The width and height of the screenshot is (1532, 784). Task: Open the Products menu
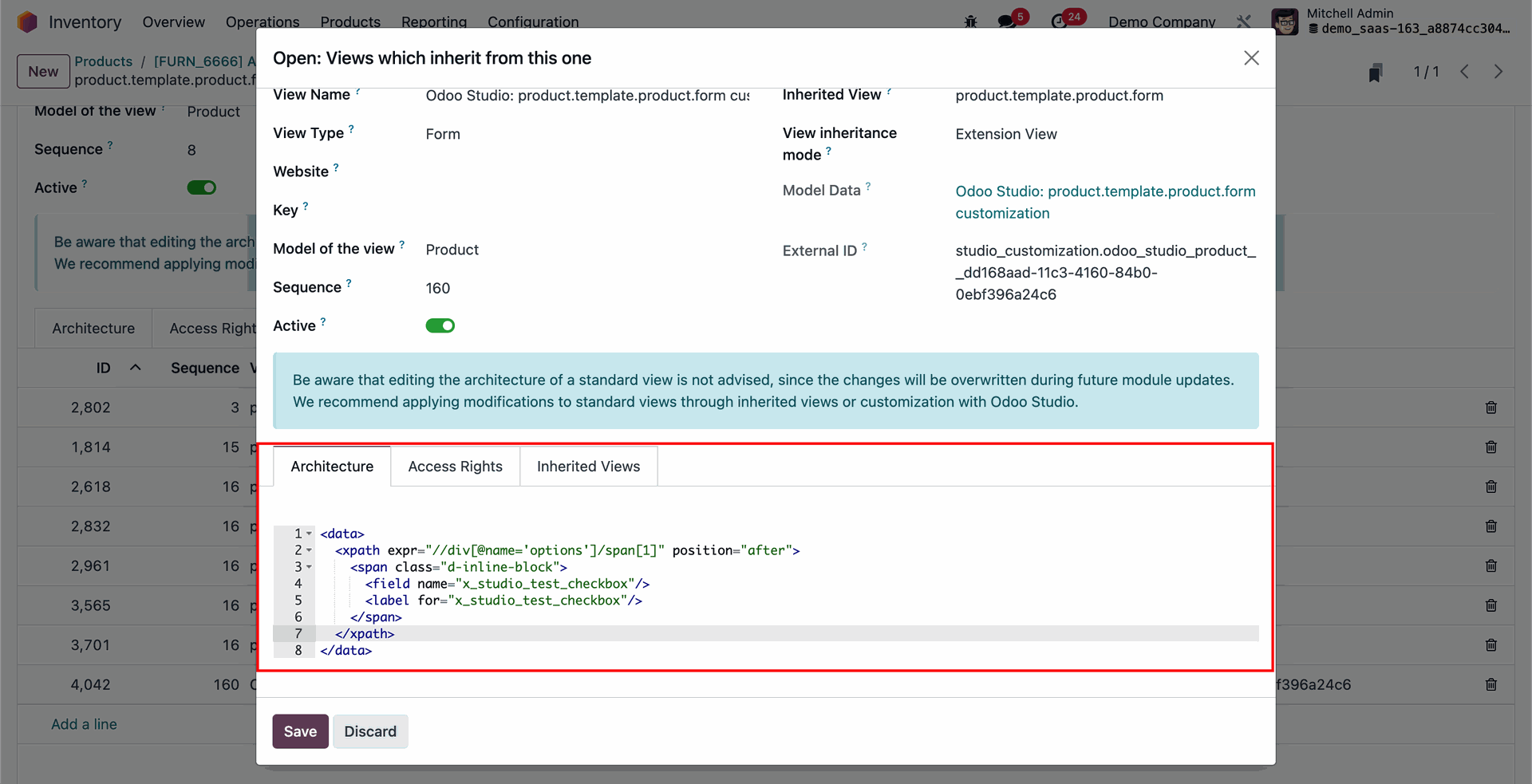(x=350, y=22)
